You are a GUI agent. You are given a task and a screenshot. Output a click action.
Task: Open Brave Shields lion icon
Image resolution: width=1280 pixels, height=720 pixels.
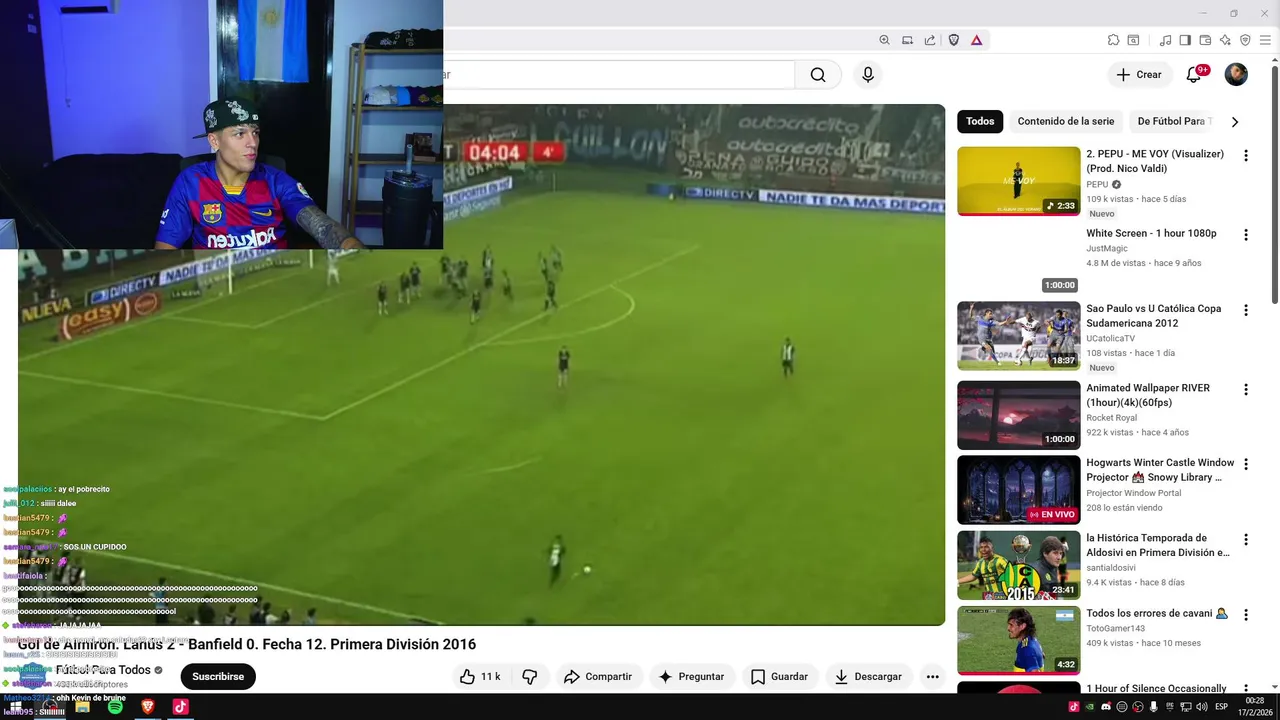click(954, 40)
